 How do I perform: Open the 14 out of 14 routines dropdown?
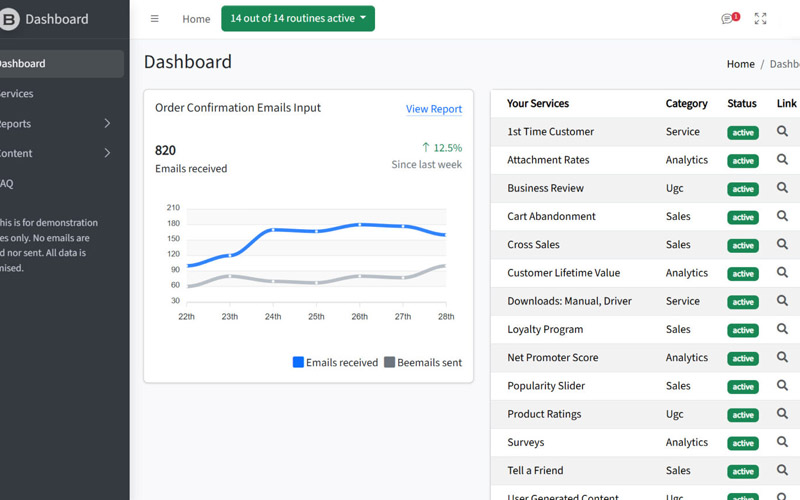[x=297, y=19]
